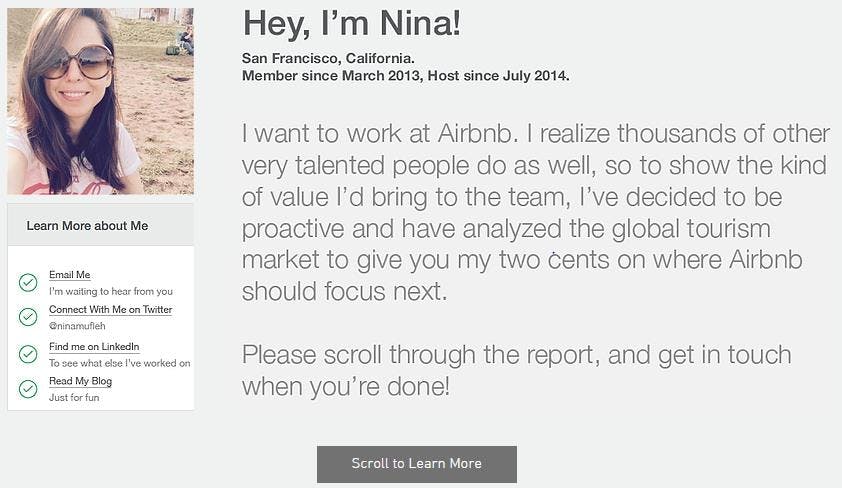Click the checkmark icon beside Read My Blog
The image size is (842, 488).
coord(28,389)
